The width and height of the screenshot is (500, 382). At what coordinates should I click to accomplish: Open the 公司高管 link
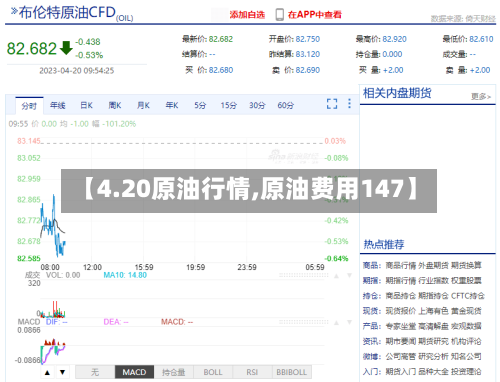(x=401, y=357)
